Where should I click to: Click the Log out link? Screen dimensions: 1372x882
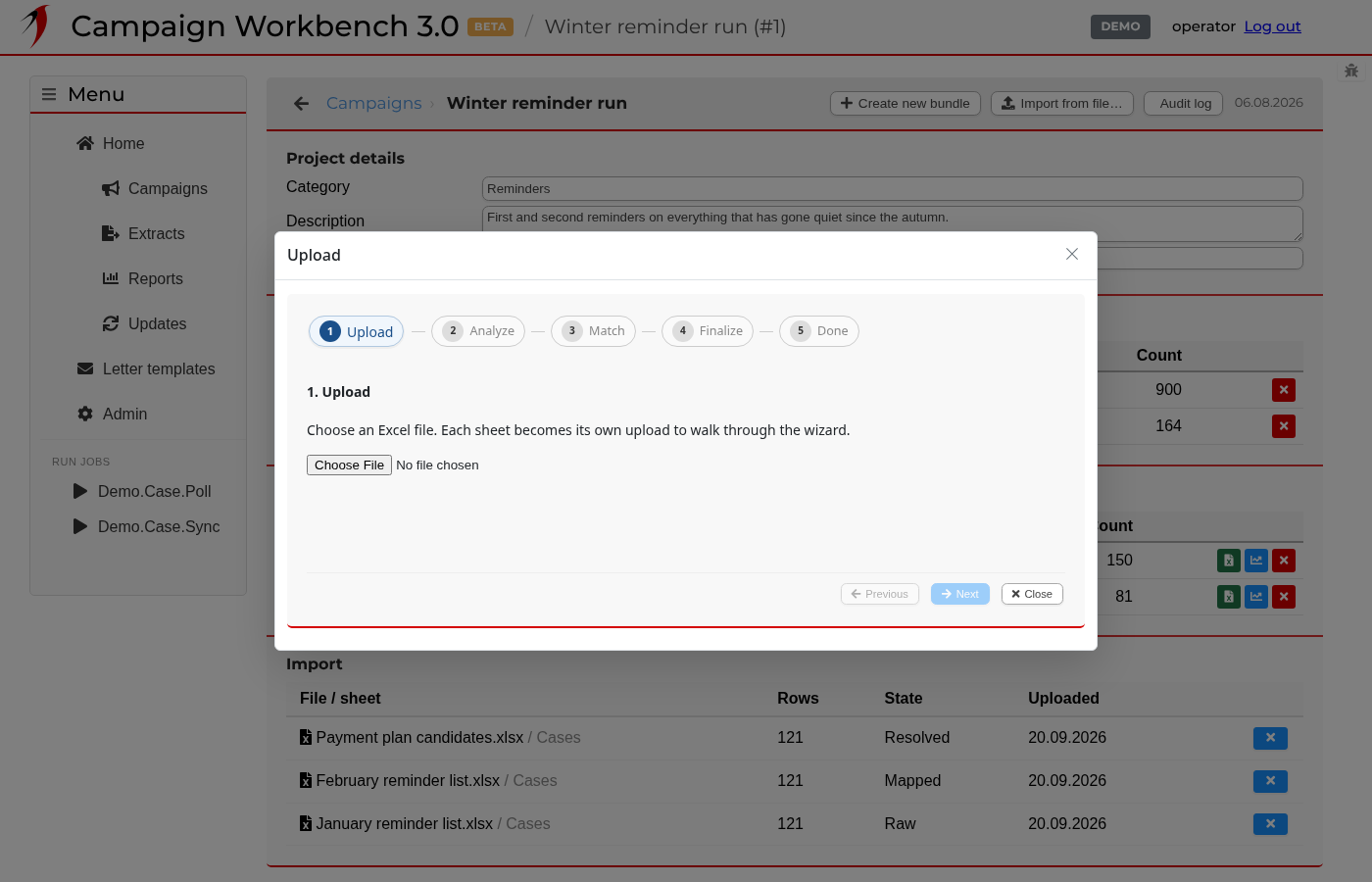[1273, 26]
